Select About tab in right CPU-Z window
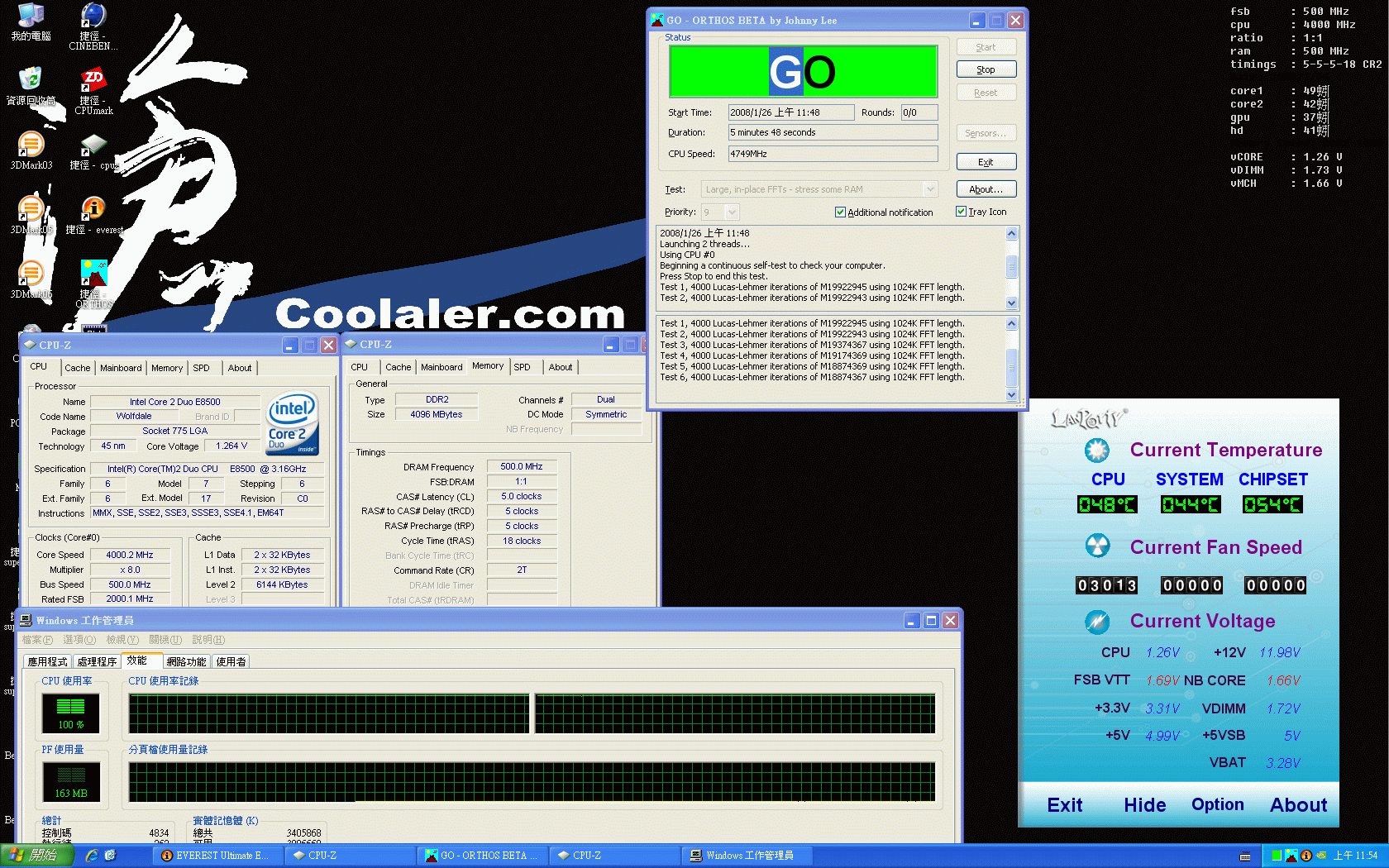The width and height of the screenshot is (1389, 868). [x=561, y=367]
